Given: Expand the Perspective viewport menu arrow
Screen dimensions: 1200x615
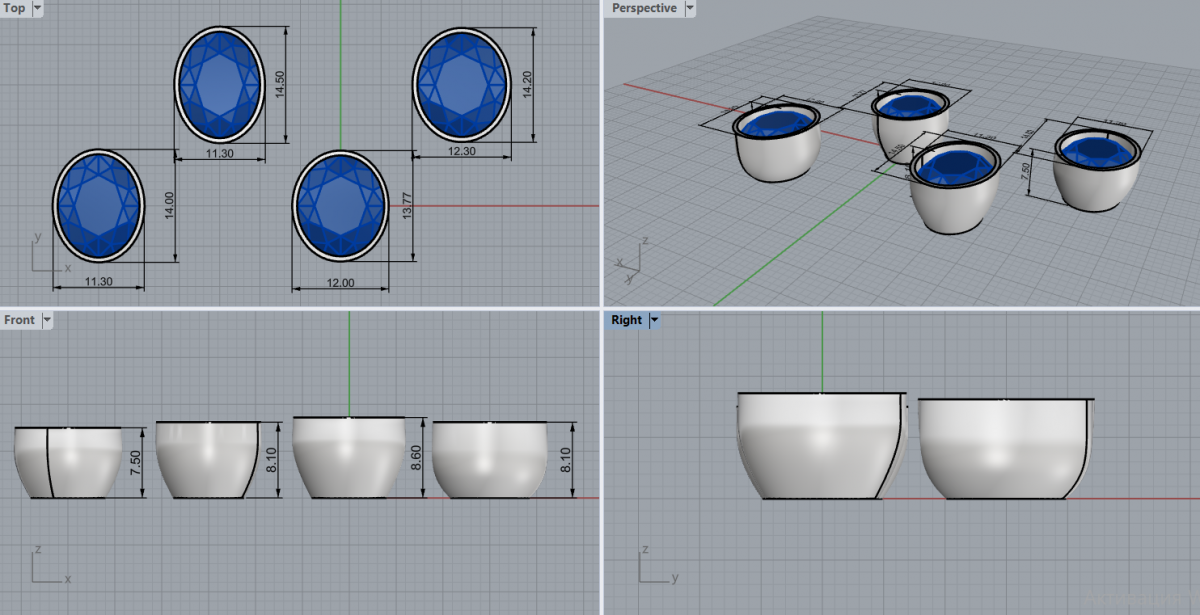Looking at the screenshot, I should click(x=690, y=8).
